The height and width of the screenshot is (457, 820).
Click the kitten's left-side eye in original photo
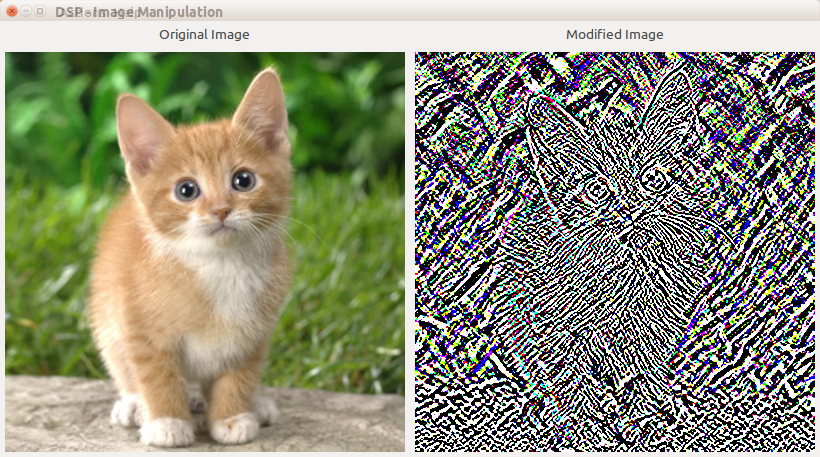(187, 189)
